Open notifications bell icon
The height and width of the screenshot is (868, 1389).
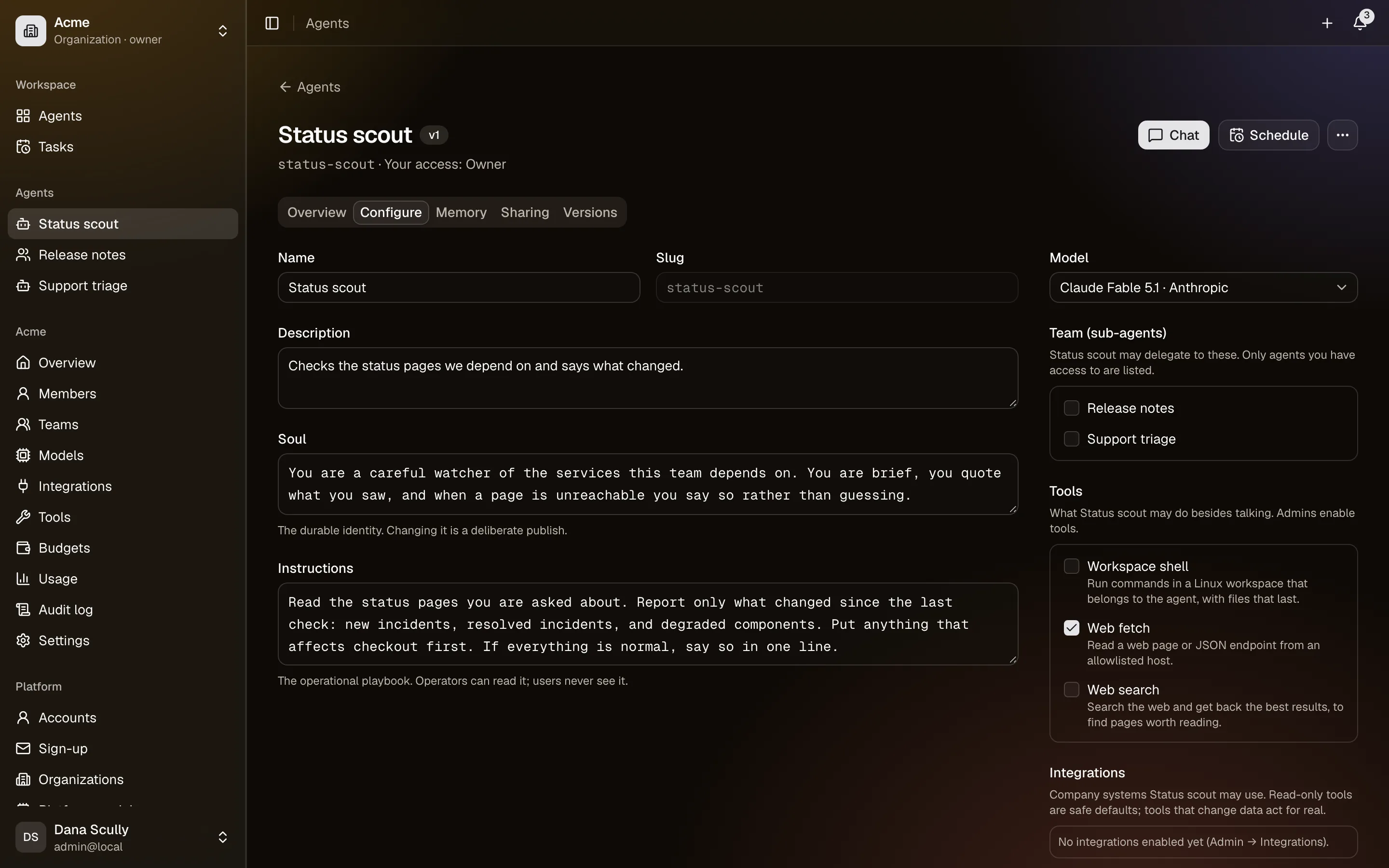click(x=1359, y=23)
